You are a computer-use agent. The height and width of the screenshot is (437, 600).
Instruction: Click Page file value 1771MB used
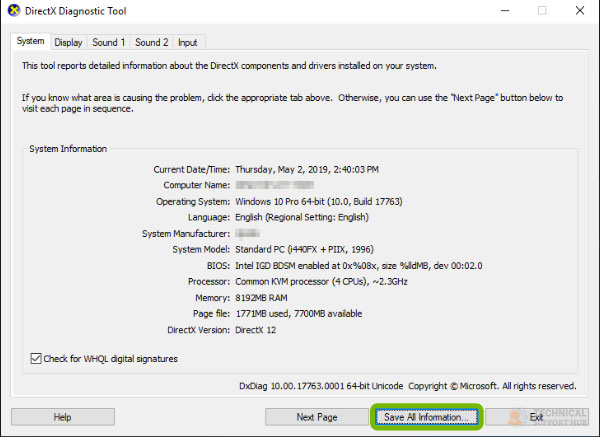pyautogui.click(x=298, y=314)
